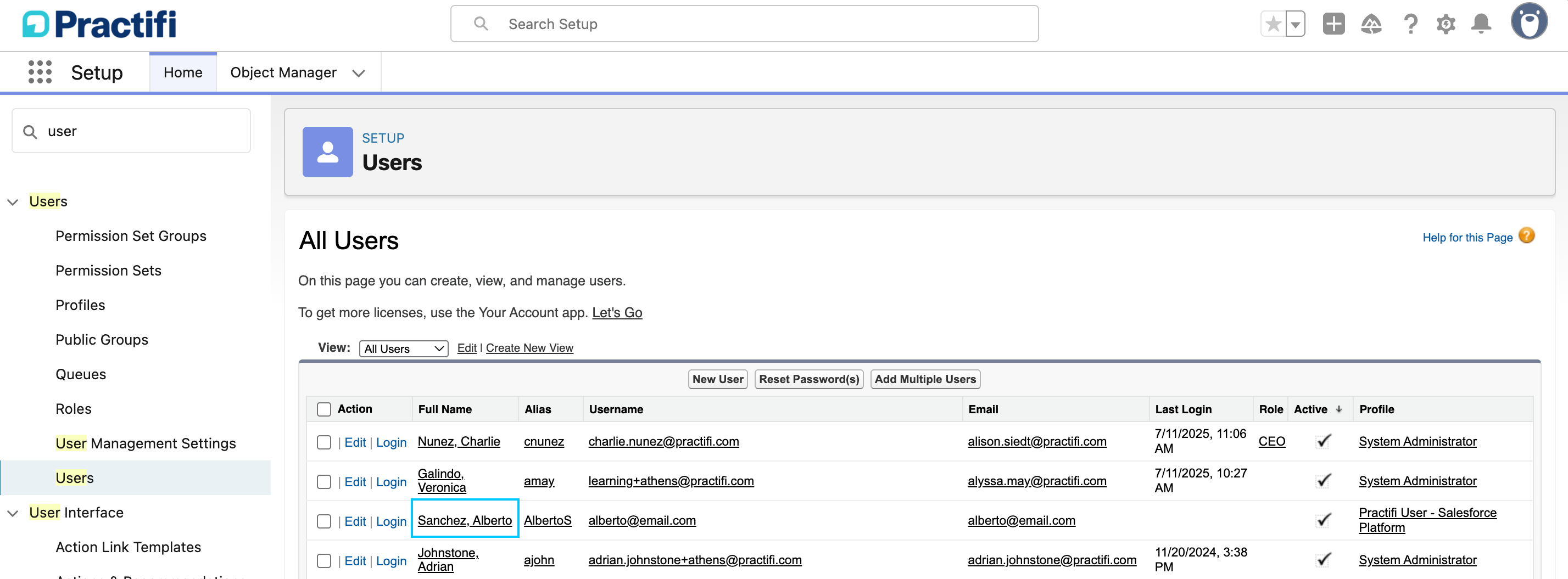Sort by the Profile column header

(1376, 409)
